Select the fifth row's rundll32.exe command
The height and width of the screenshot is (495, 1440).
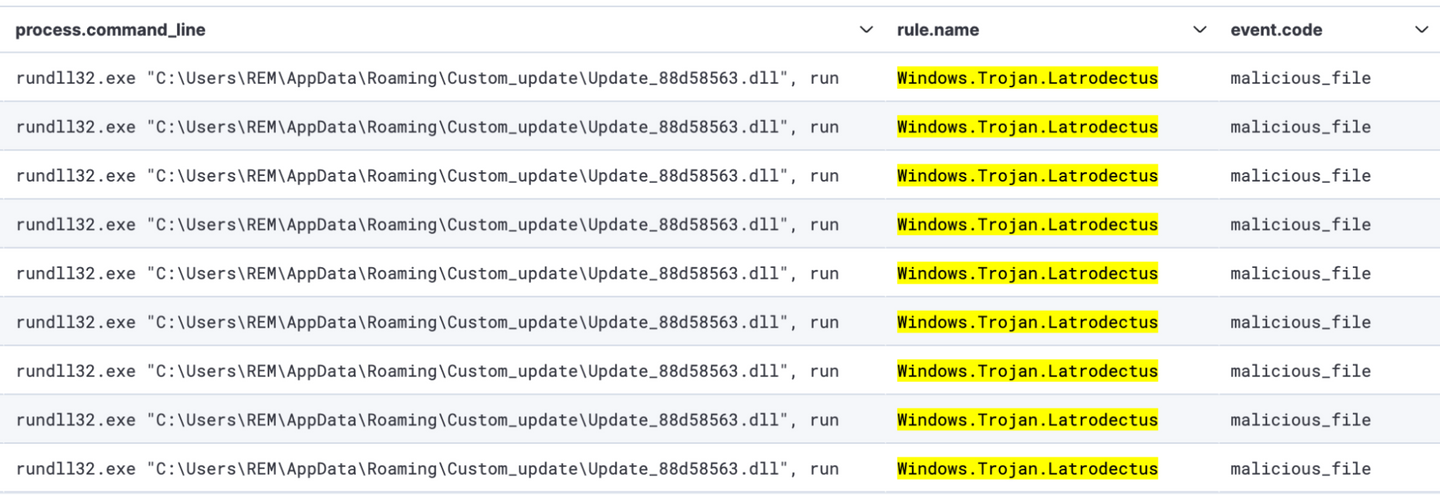click(427, 274)
